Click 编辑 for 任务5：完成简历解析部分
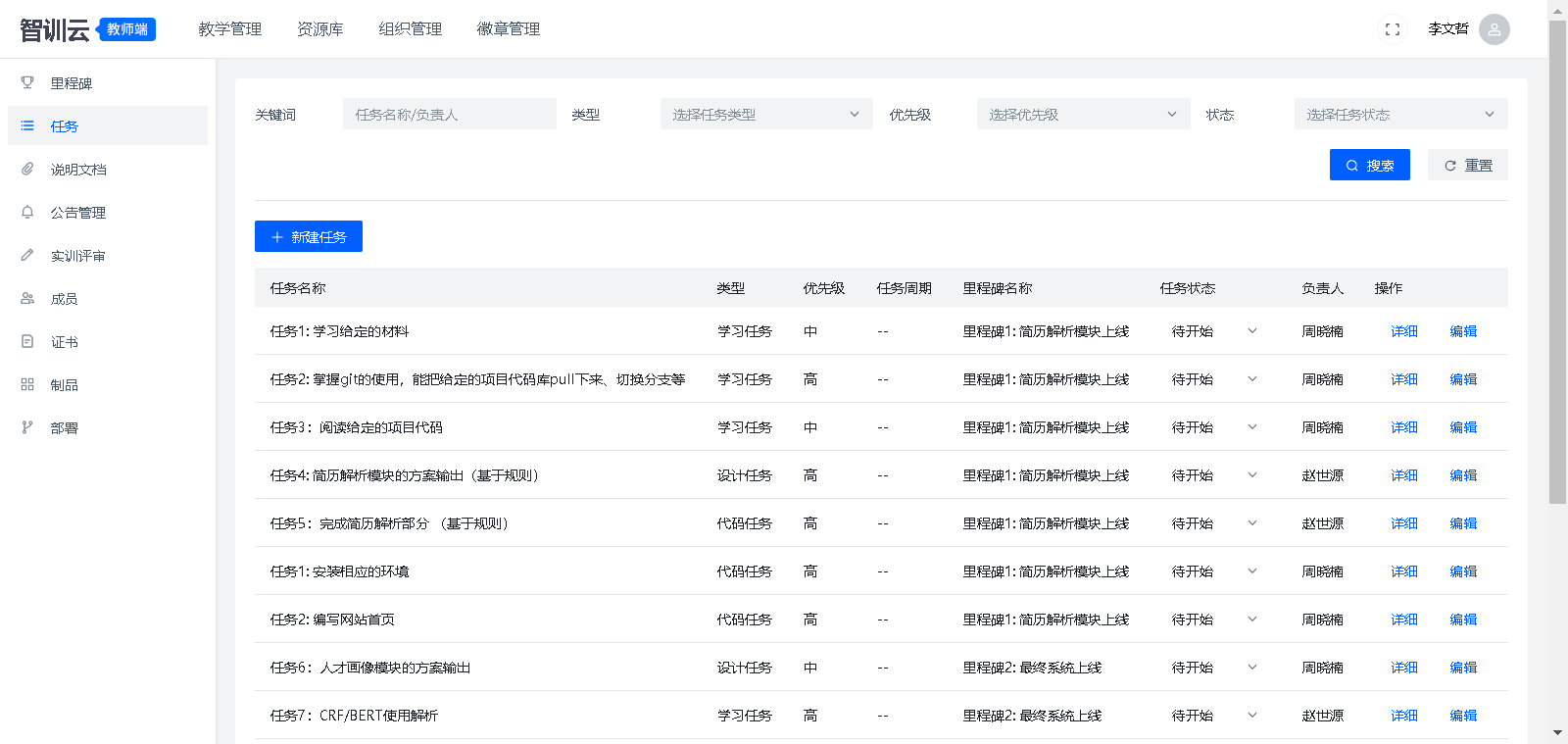Viewport: 1568px width, 744px height. click(1463, 523)
